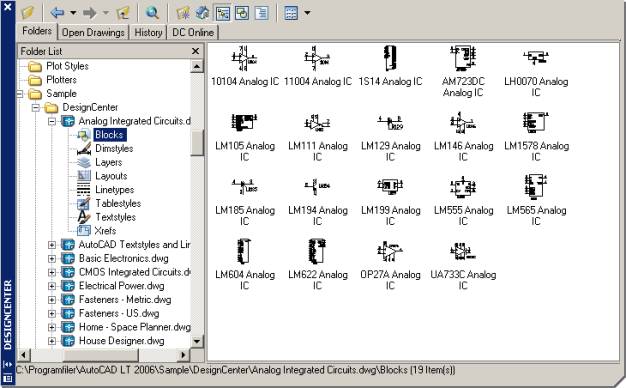
Task: Click the Load folder icon in toolbar
Action: click(x=28, y=13)
